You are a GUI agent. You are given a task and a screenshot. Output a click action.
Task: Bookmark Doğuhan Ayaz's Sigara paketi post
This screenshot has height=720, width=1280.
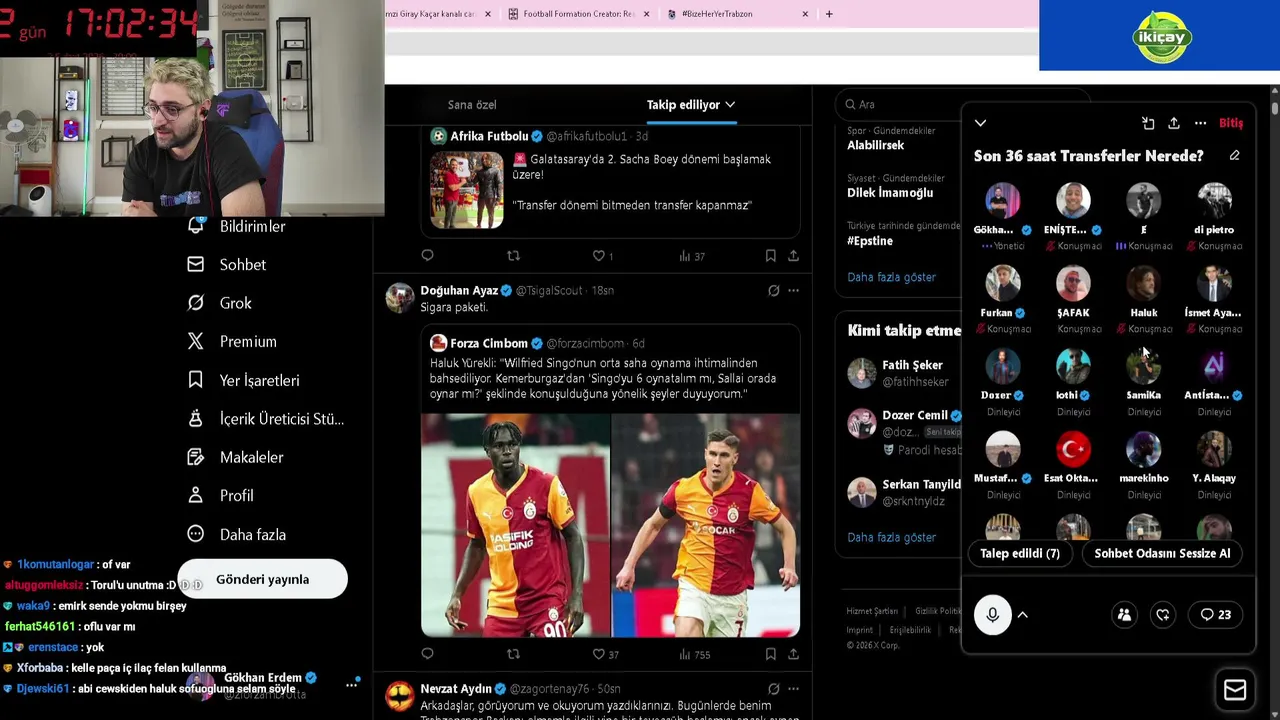point(770,654)
